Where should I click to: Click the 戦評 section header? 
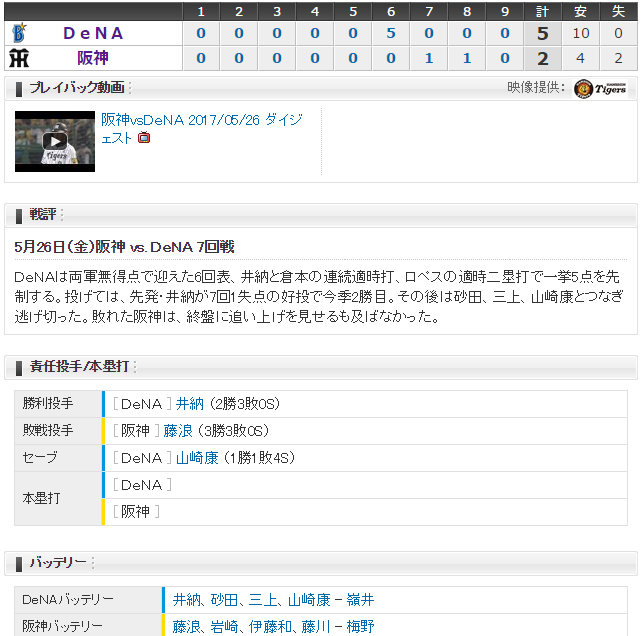pos(43,214)
